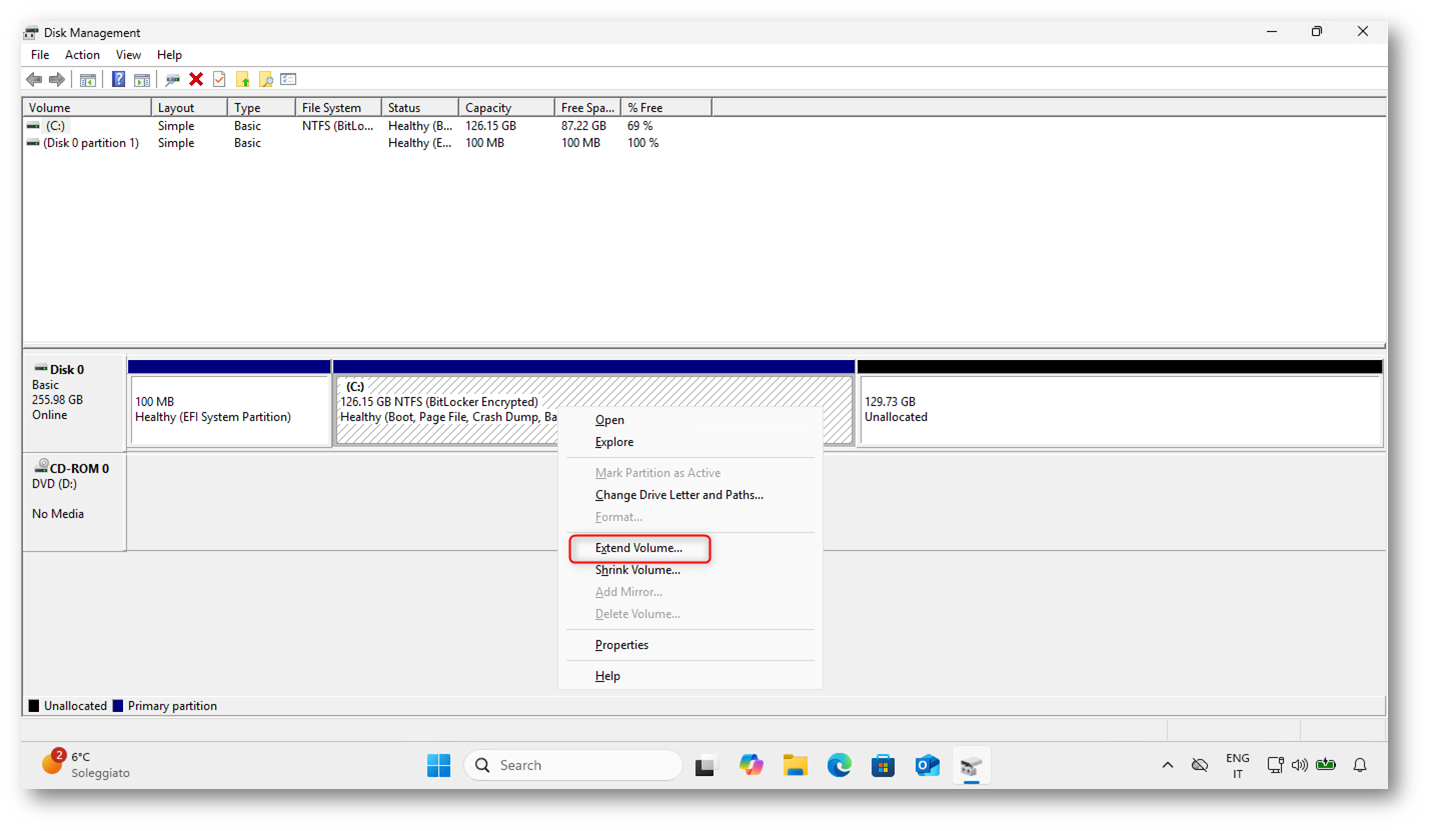1430x831 pixels.
Task: Click Explore in the context menu
Action: (x=614, y=442)
